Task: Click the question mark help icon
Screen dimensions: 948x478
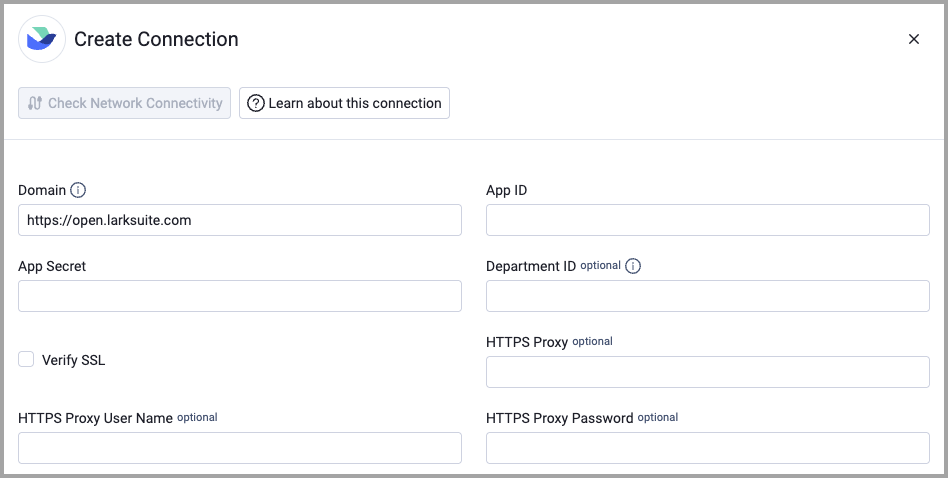Action: point(256,103)
